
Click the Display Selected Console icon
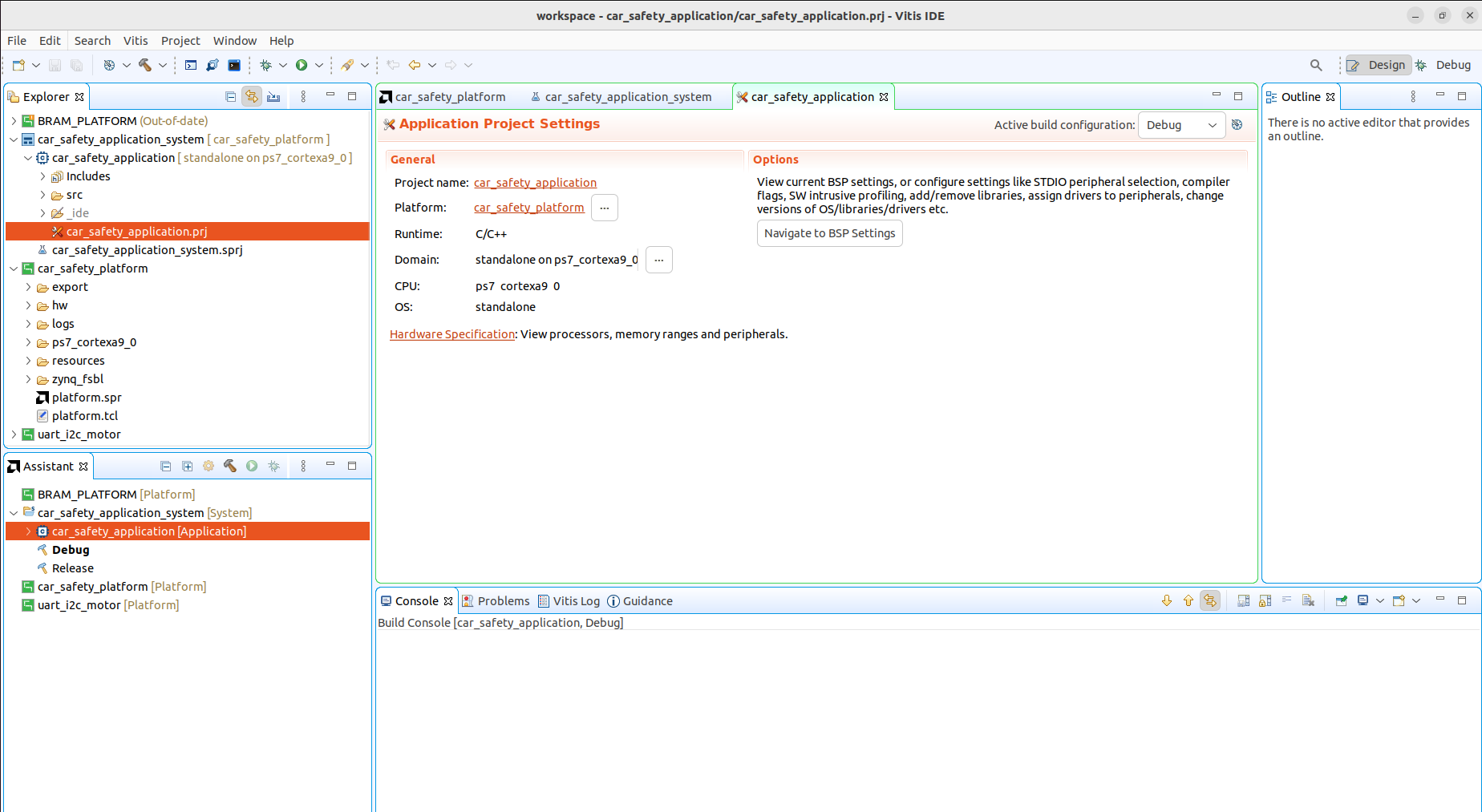click(x=1363, y=600)
